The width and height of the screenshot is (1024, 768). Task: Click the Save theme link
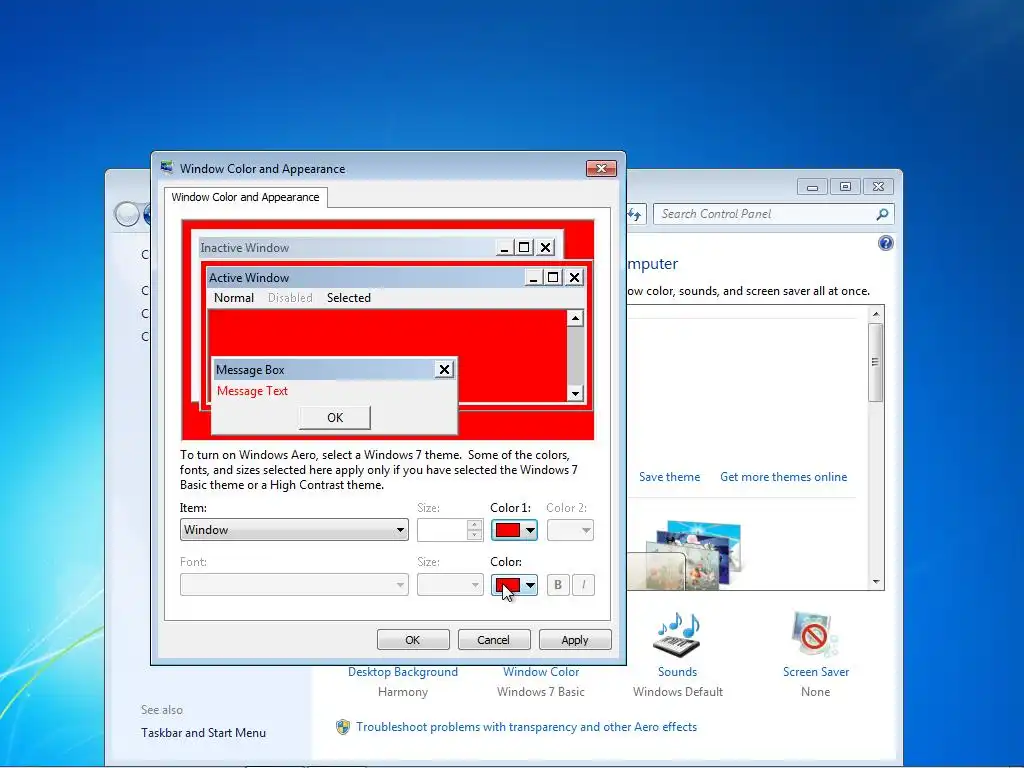coord(669,477)
